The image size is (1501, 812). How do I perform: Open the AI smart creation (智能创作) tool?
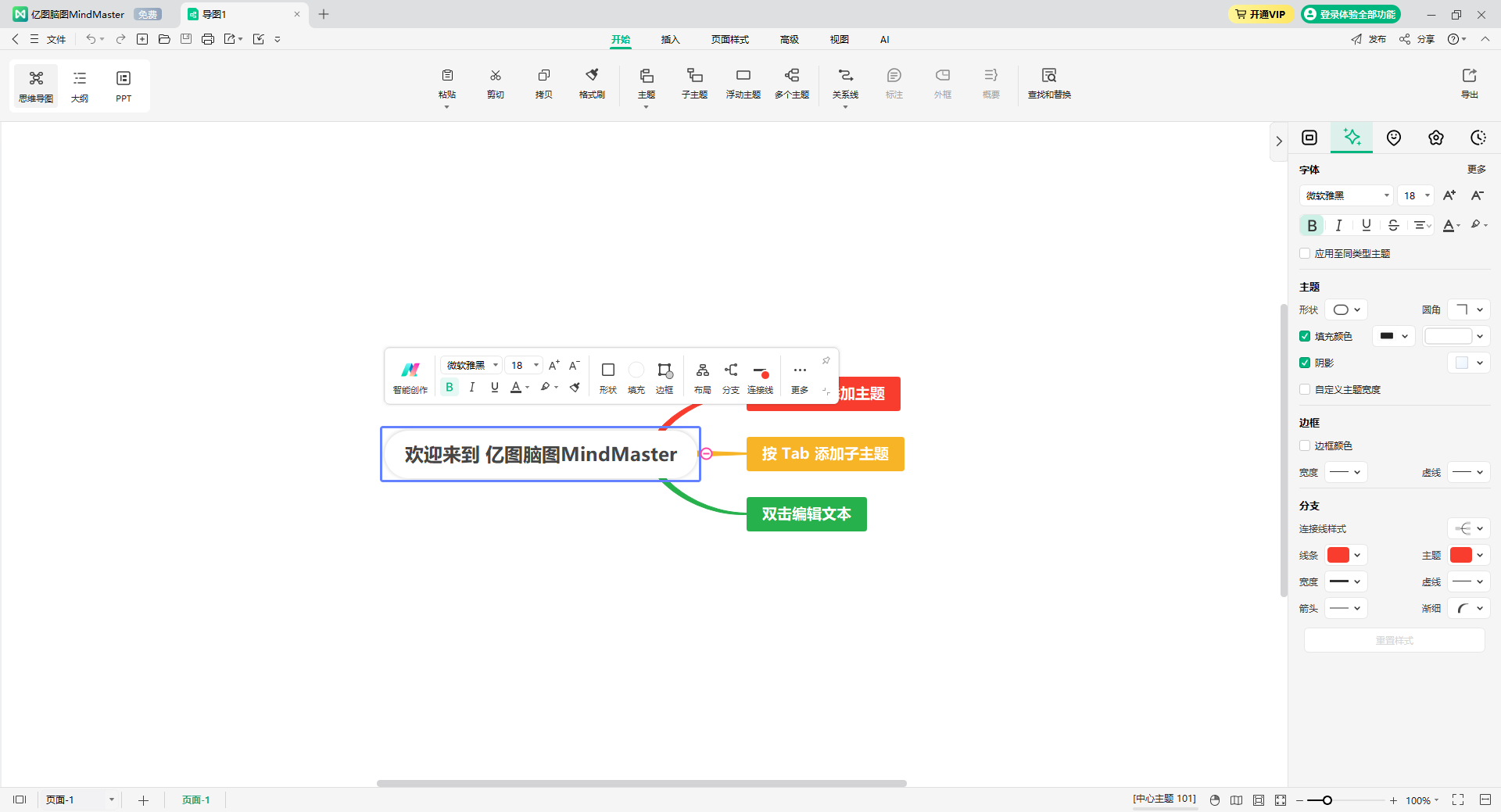(410, 377)
